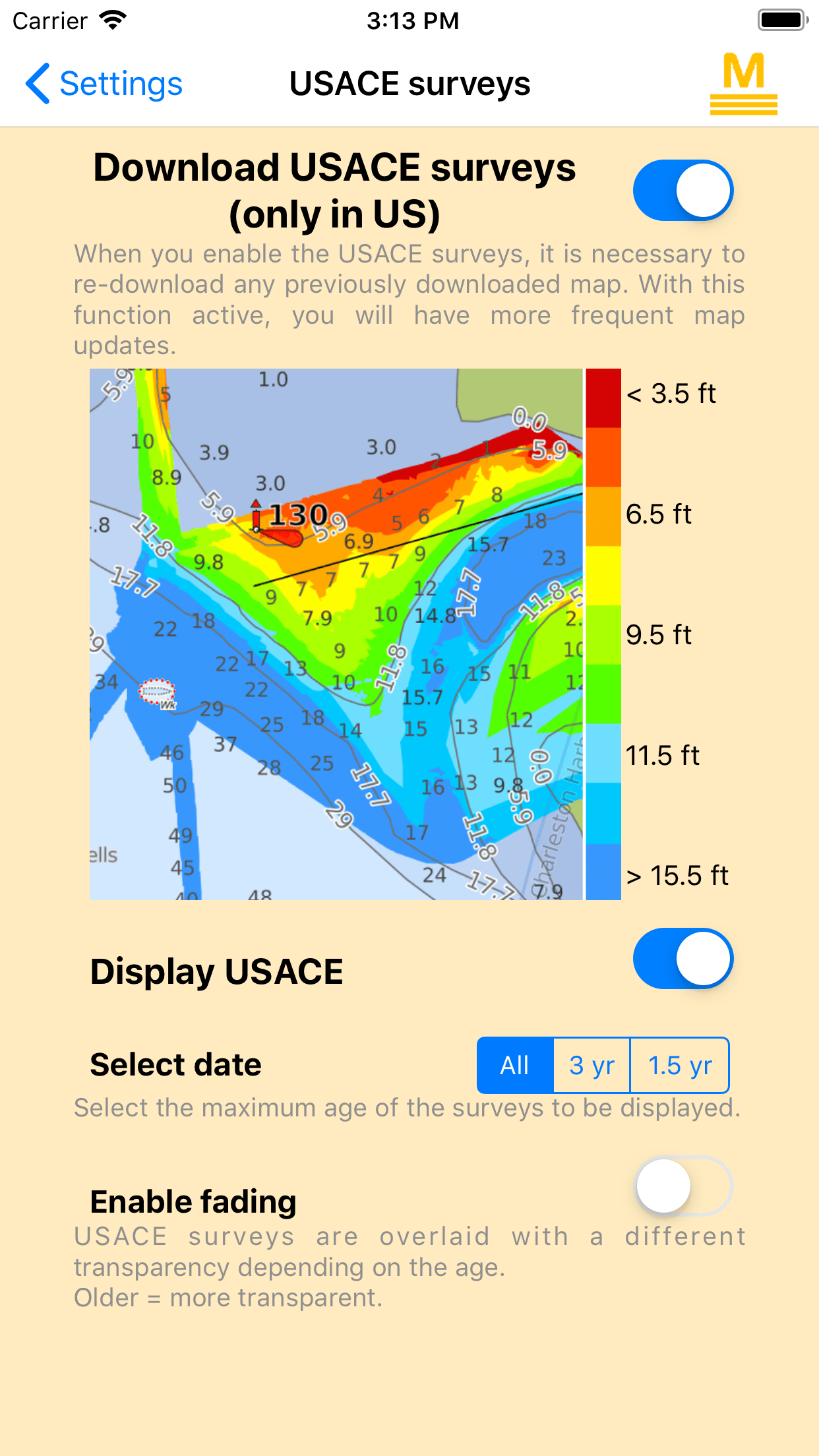Tap the wreck symbol on the map
The width and height of the screenshot is (819, 1456).
coord(157,692)
